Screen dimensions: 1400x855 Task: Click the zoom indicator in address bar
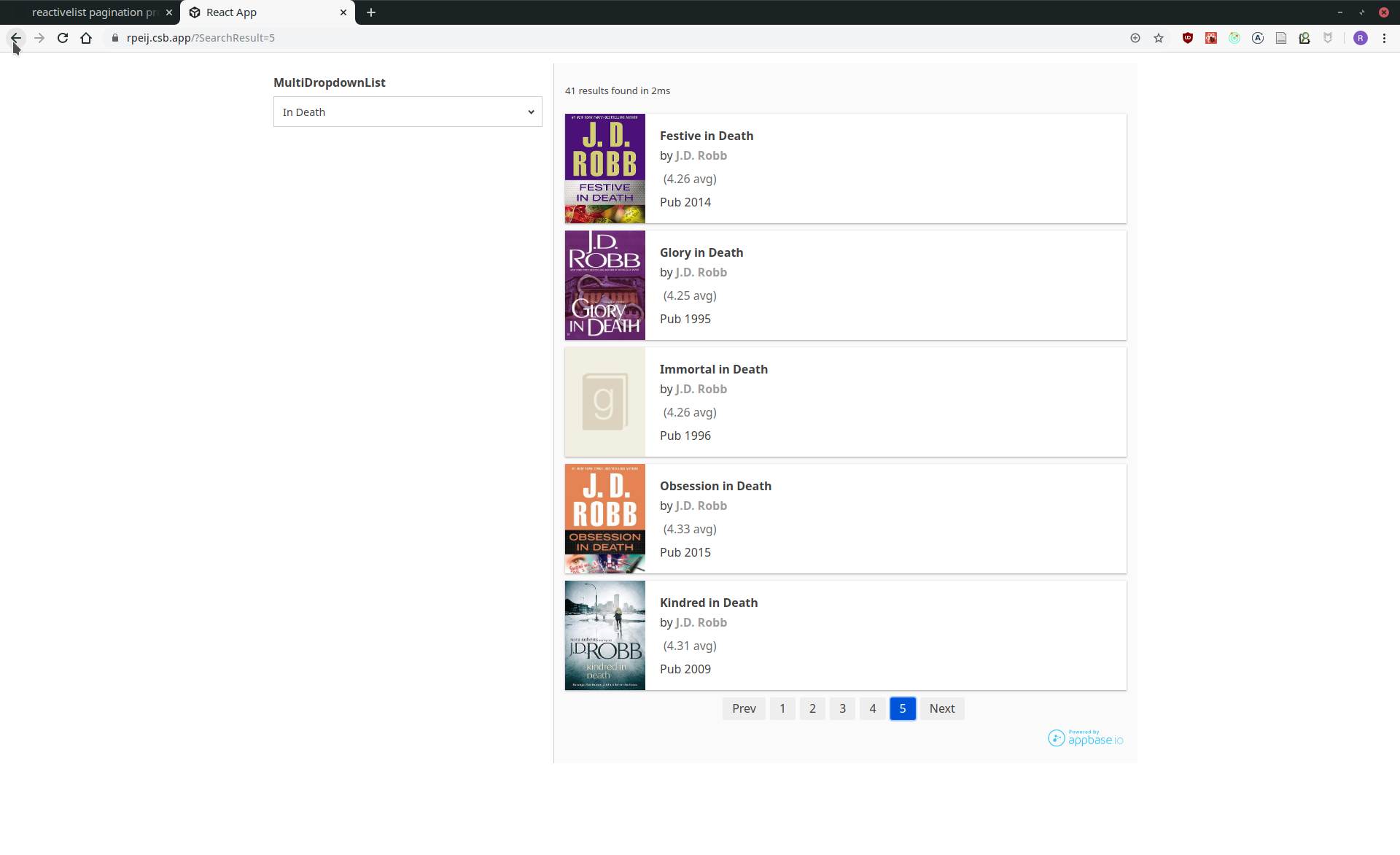pos(1135,38)
